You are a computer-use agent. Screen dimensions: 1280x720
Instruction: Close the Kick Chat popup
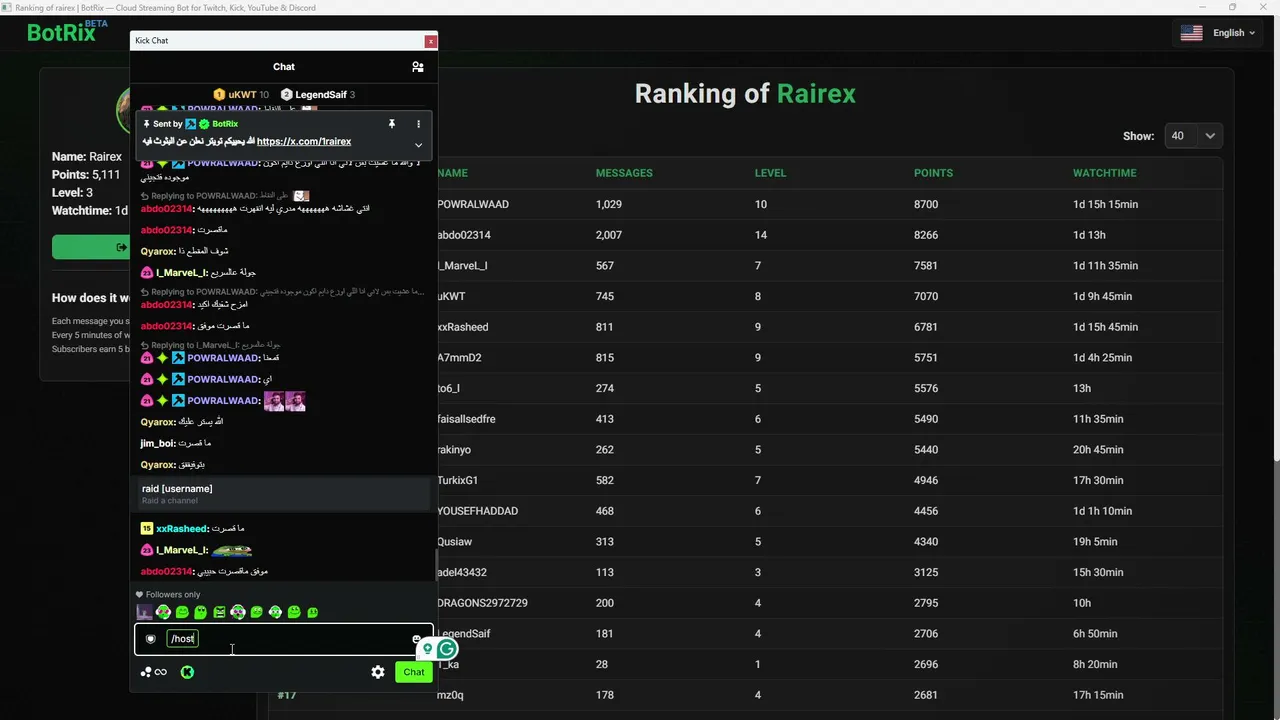click(431, 41)
